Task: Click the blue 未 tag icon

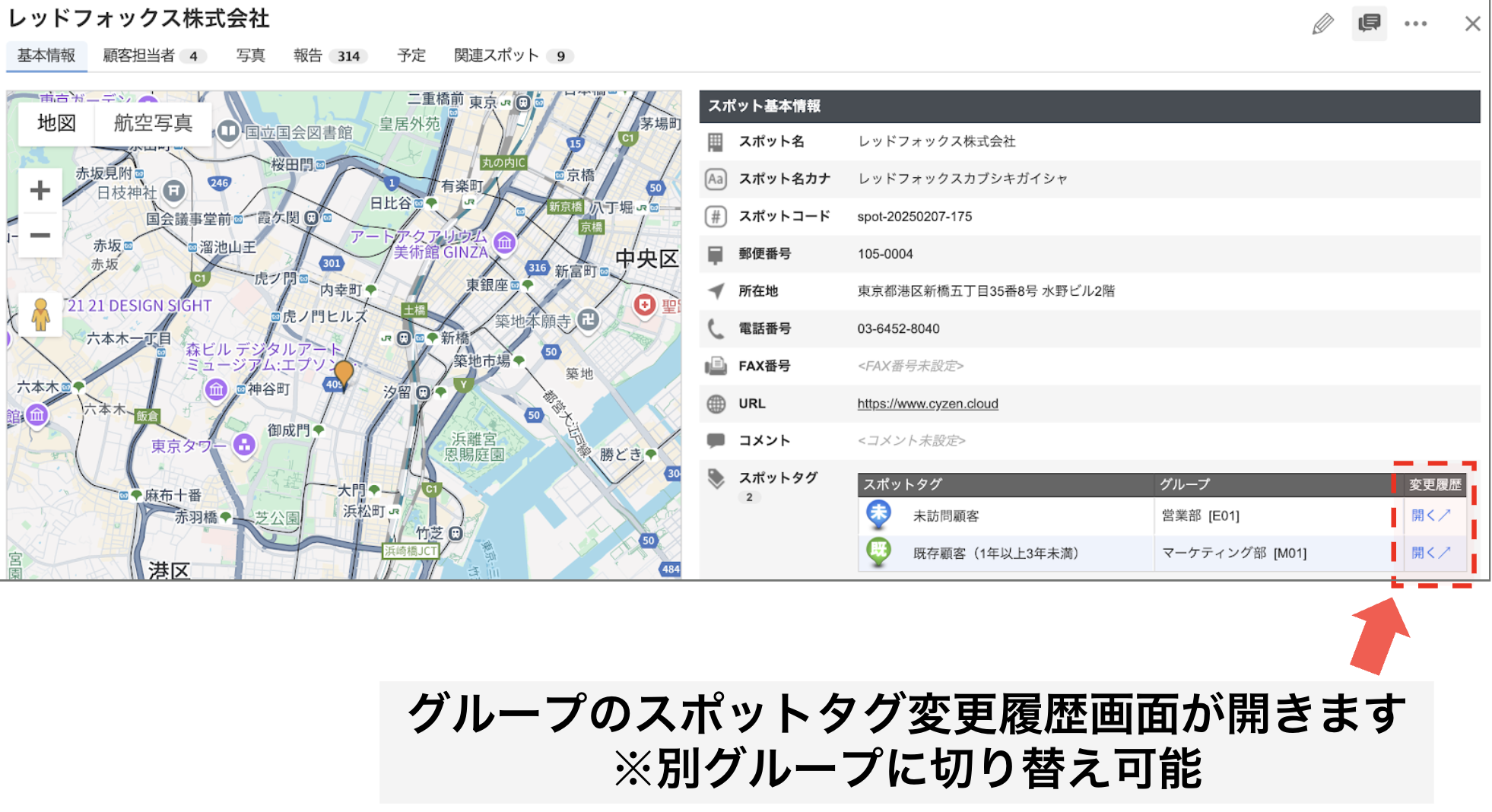Action: click(x=878, y=515)
